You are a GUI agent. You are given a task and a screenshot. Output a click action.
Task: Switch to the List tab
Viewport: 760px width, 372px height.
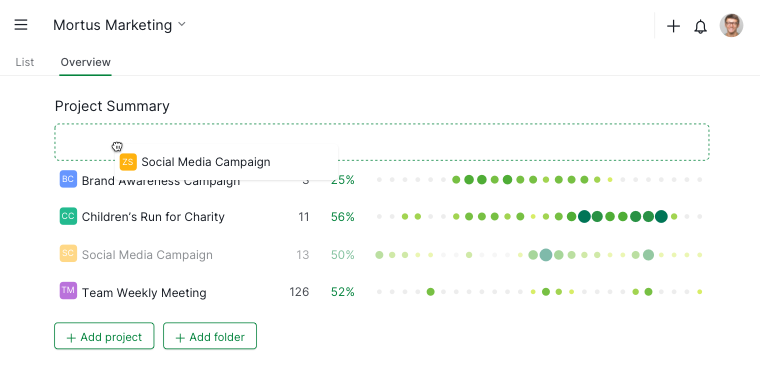25,62
